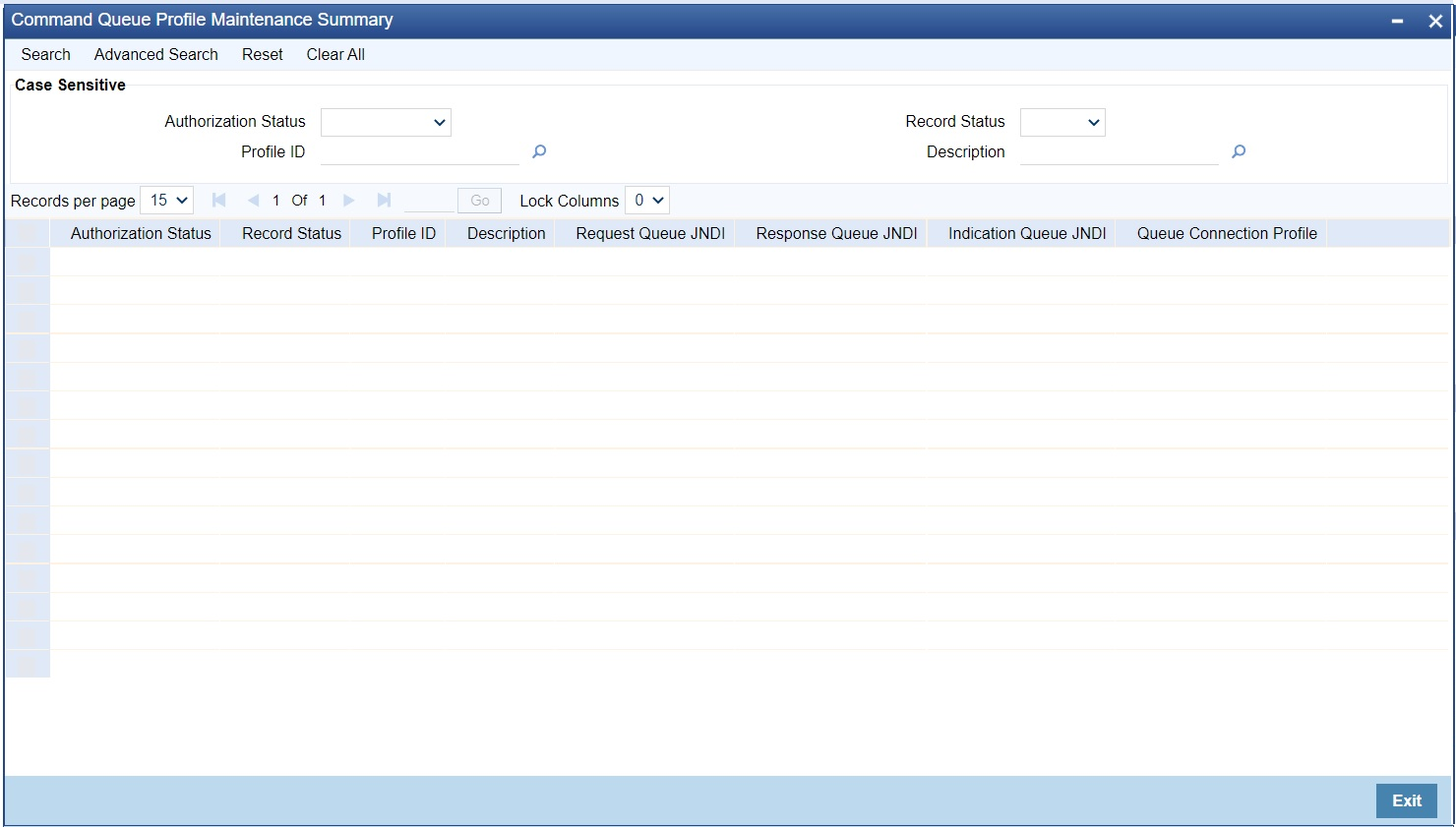The width and height of the screenshot is (1456, 827).
Task: Go to first page arrow icon
Action: [219, 201]
